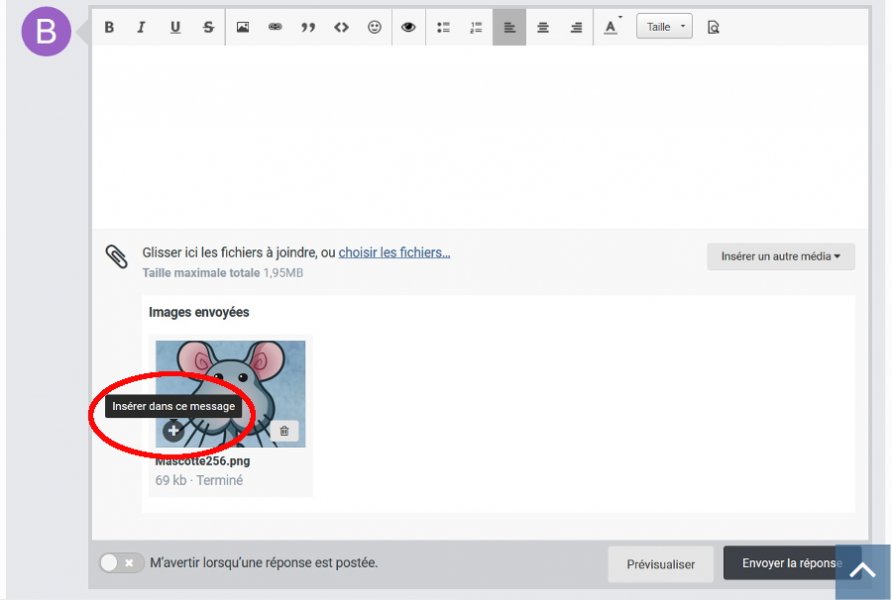Viewport: 892px width, 600px height.
Task: Insert a code block
Action: 341,28
